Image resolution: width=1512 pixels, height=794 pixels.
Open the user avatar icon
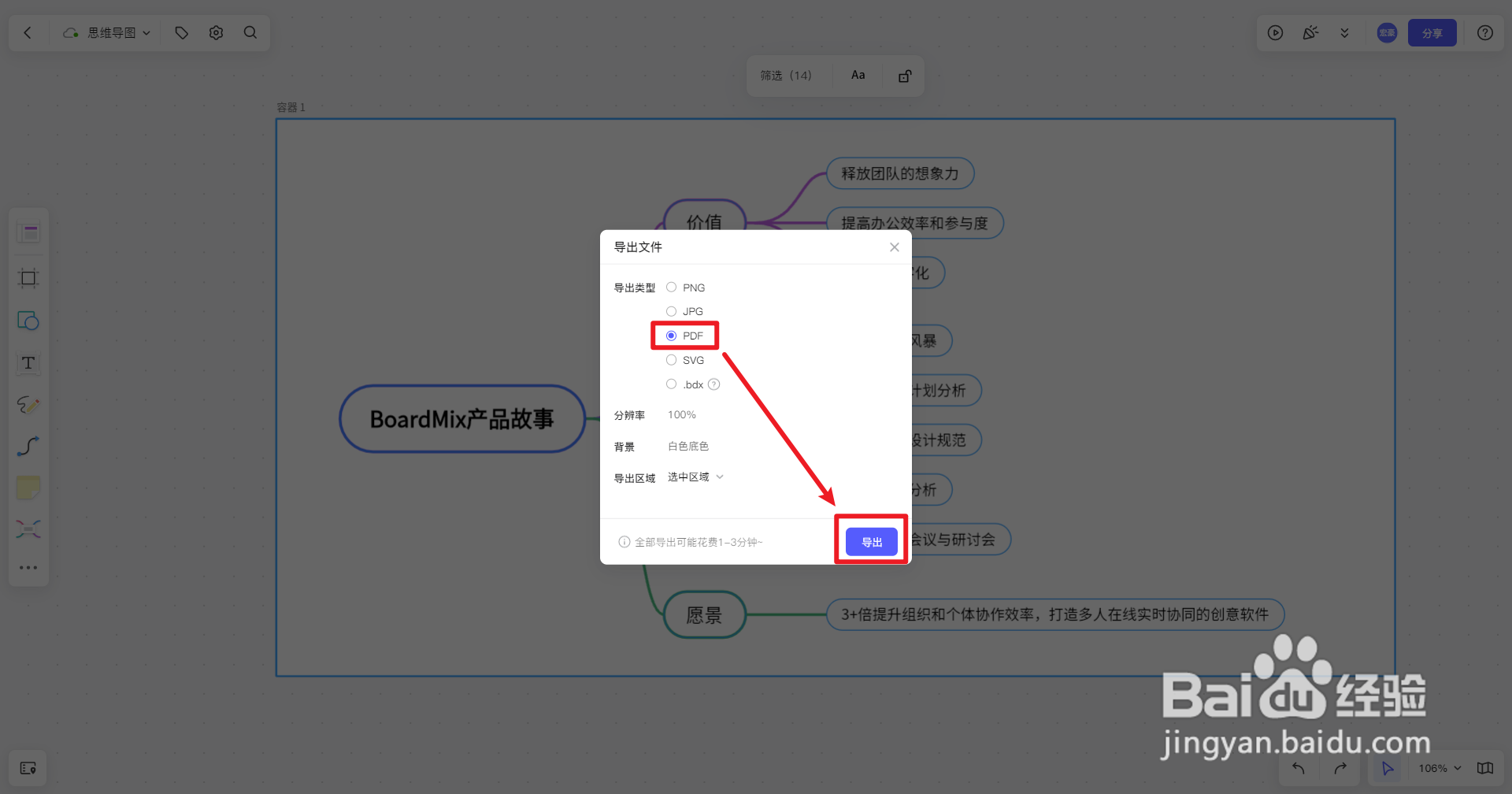1387,32
